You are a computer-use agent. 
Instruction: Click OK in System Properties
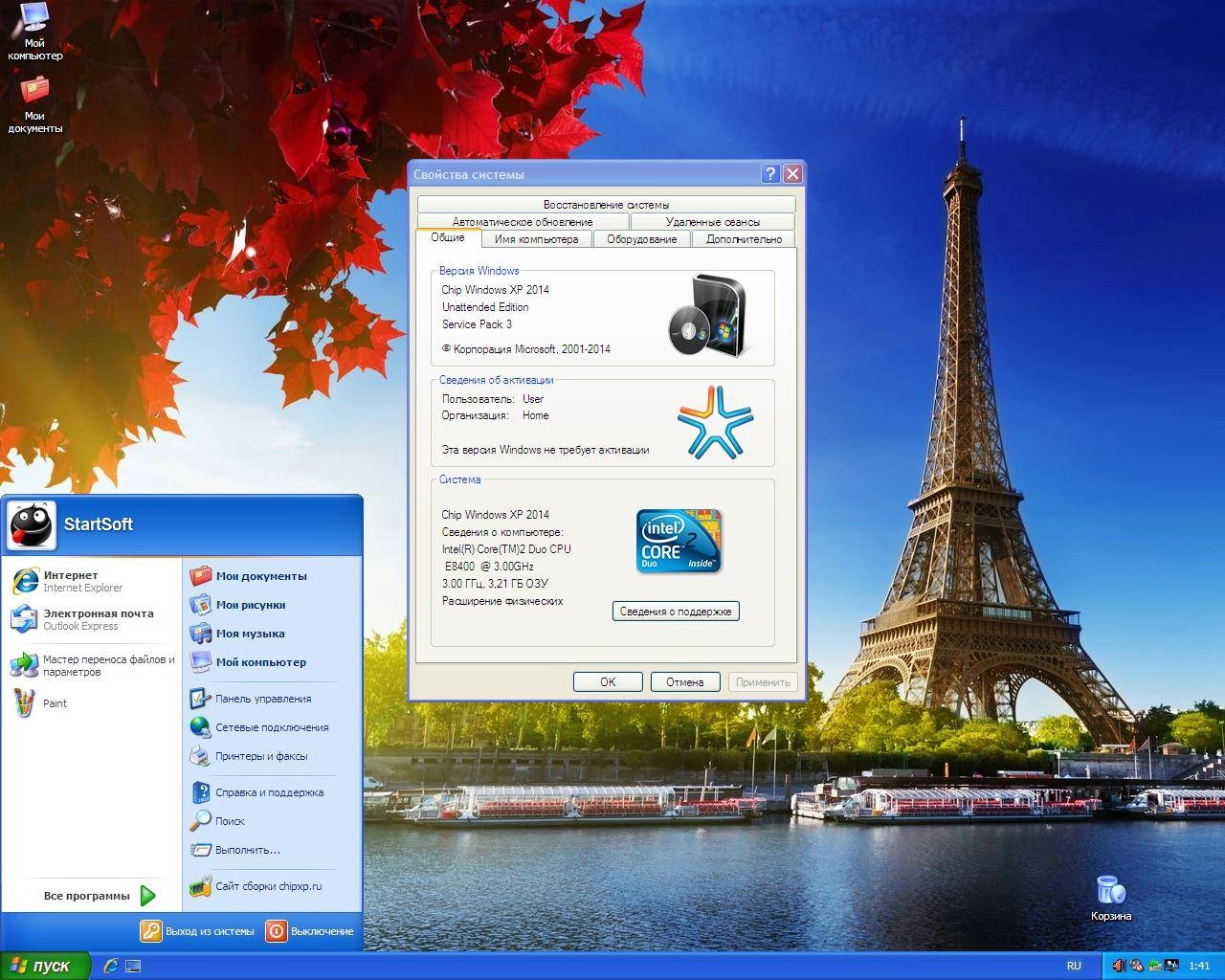click(608, 681)
